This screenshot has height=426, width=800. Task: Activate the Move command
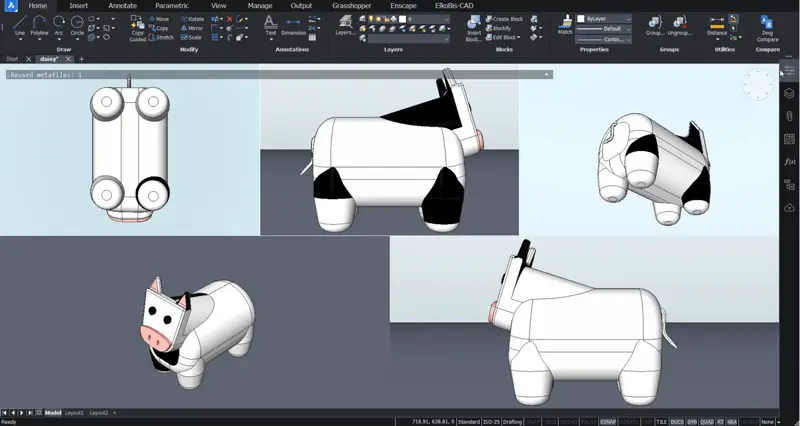click(x=159, y=19)
